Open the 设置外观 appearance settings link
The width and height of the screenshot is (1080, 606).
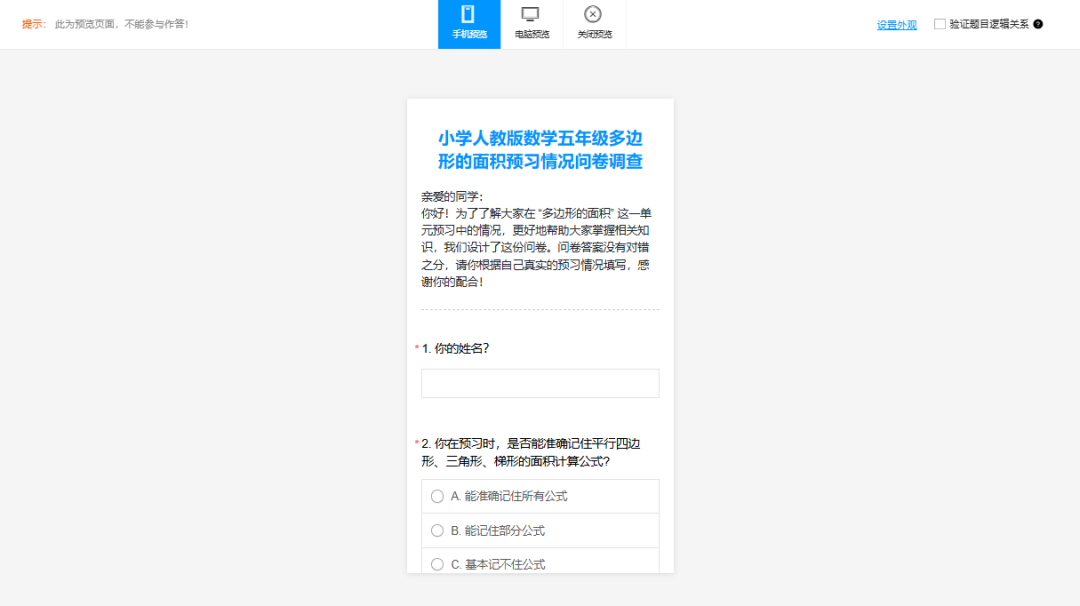click(895, 24)
